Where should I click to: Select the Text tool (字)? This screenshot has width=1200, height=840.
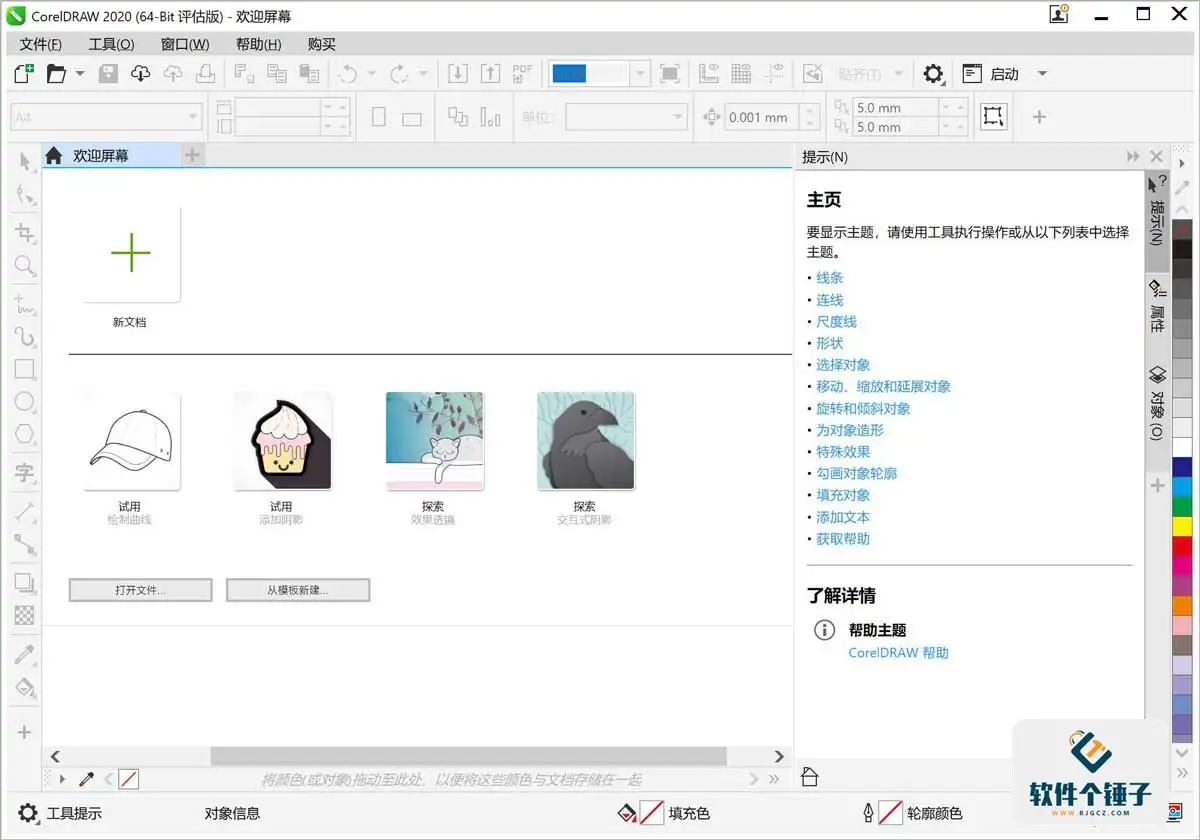25,472
